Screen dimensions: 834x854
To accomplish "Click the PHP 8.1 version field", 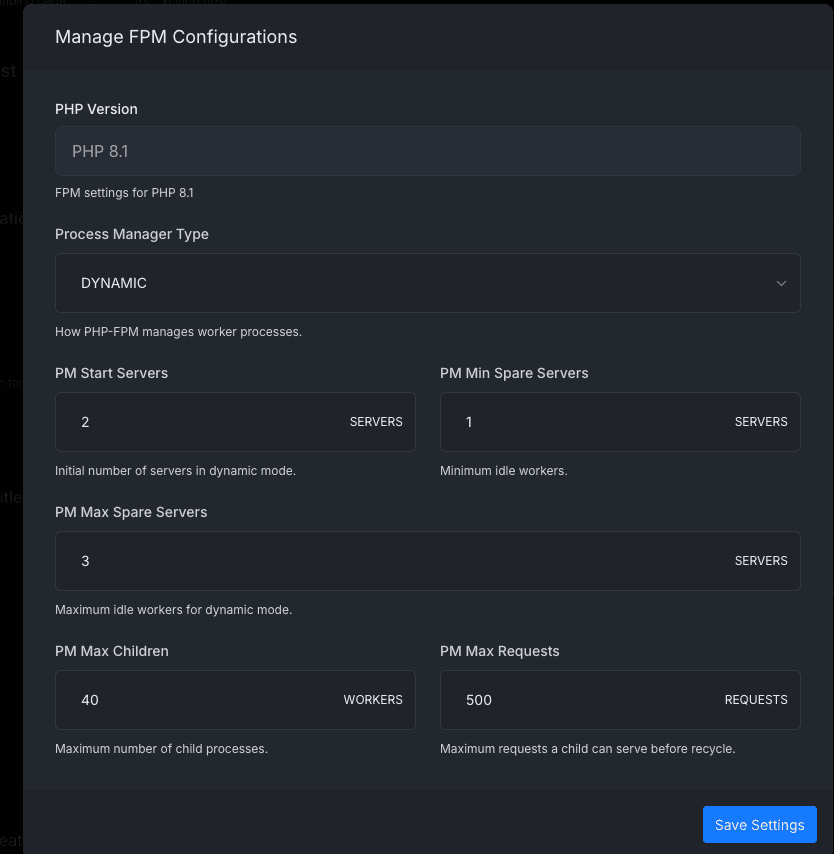I will pyautogui.click(x=427, y=151).
